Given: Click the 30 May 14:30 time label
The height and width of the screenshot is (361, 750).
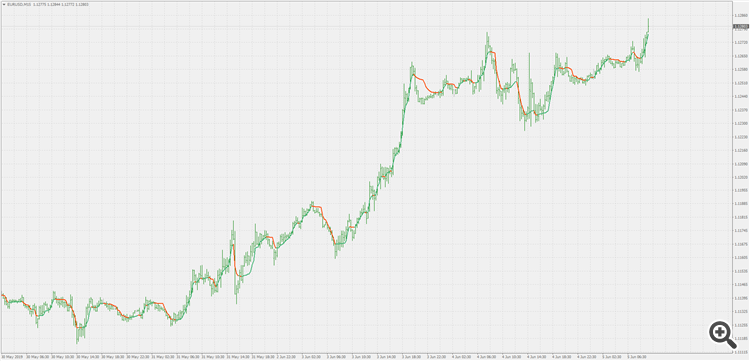Looking at the screenshot, I should pos(87,357).
